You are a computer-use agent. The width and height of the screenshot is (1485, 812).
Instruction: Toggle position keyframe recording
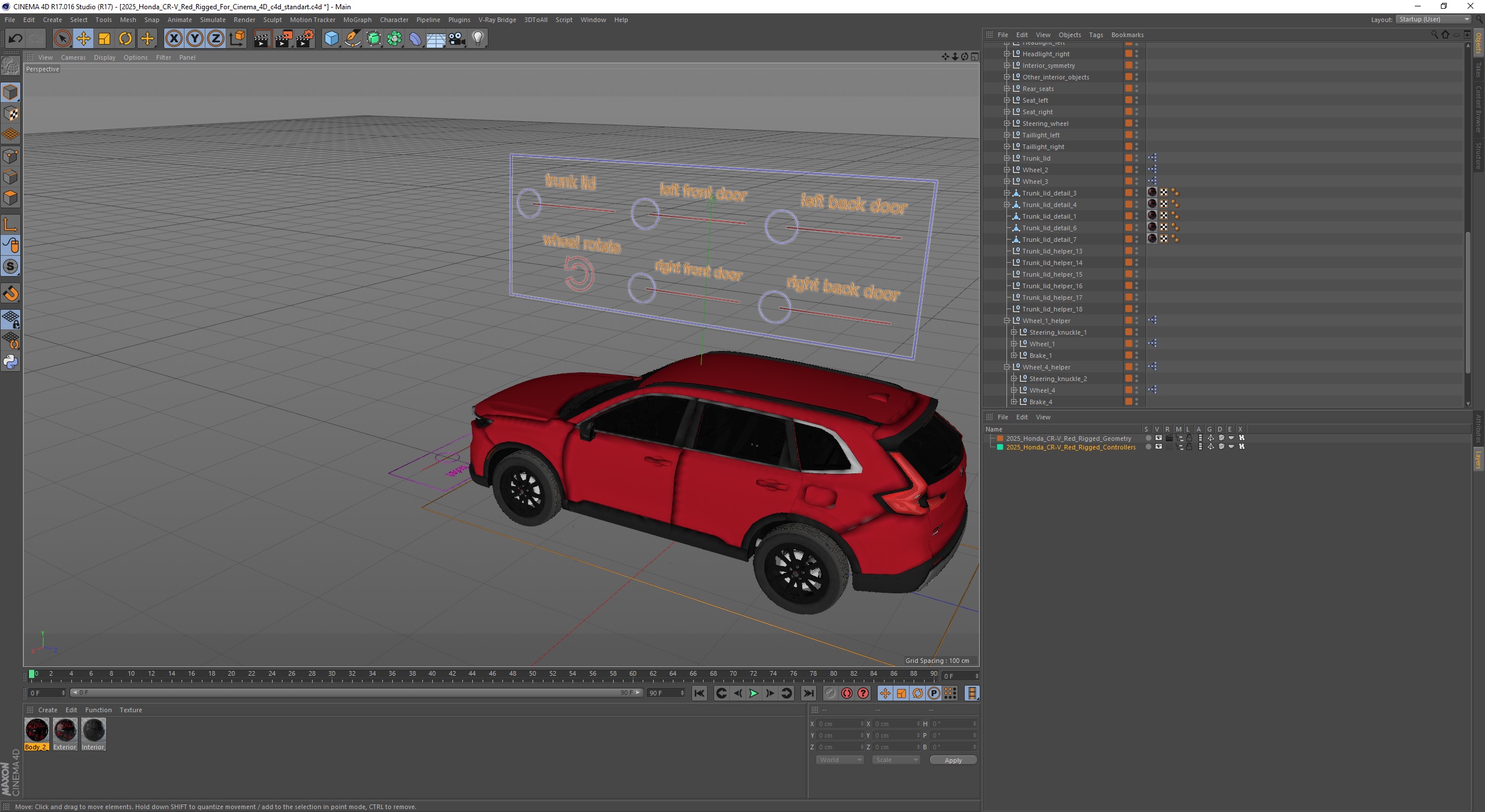(x=885, y=693)
